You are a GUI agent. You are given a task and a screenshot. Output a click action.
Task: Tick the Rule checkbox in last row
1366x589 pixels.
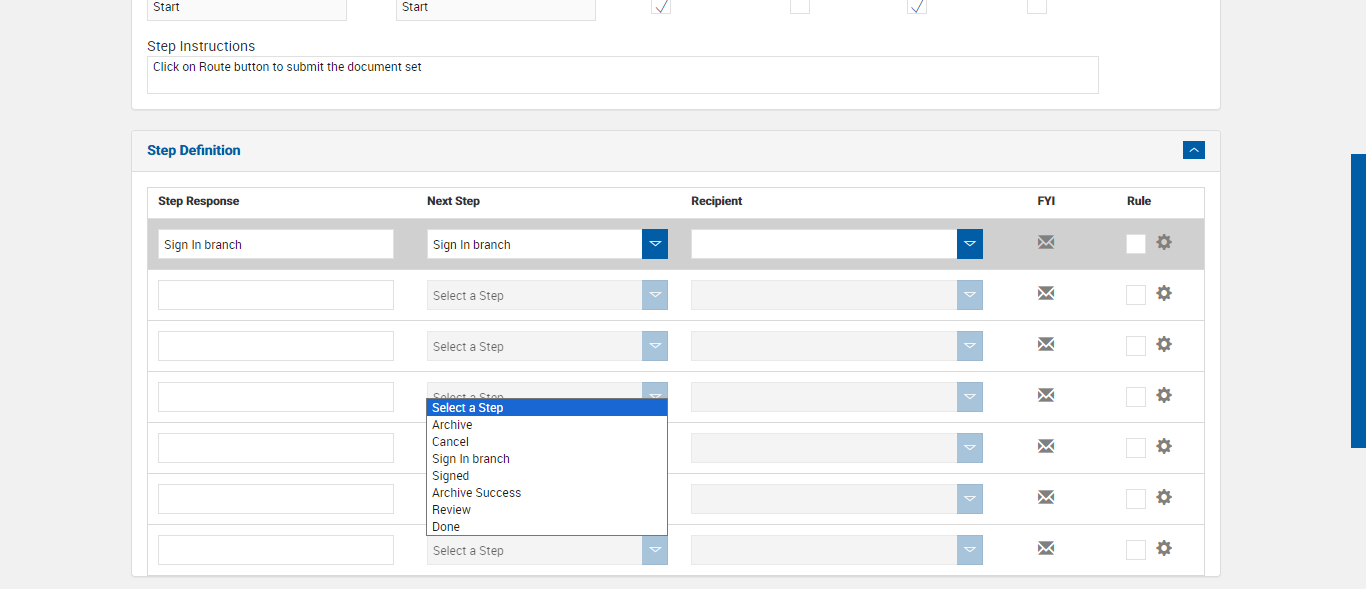pyautogui.click(x=1136, y=550)
